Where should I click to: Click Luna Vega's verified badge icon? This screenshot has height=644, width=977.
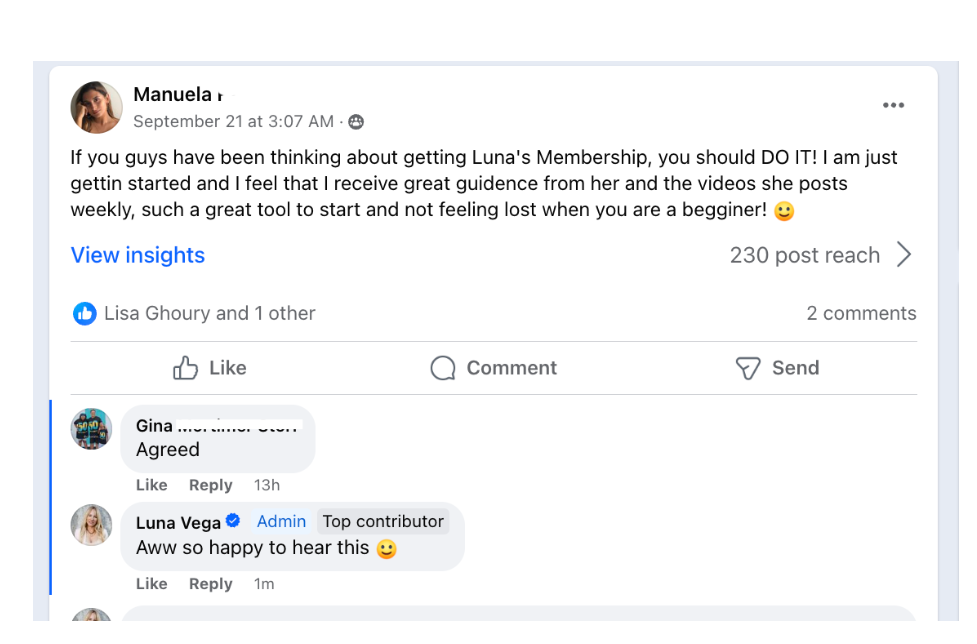(x=233, y=522)
